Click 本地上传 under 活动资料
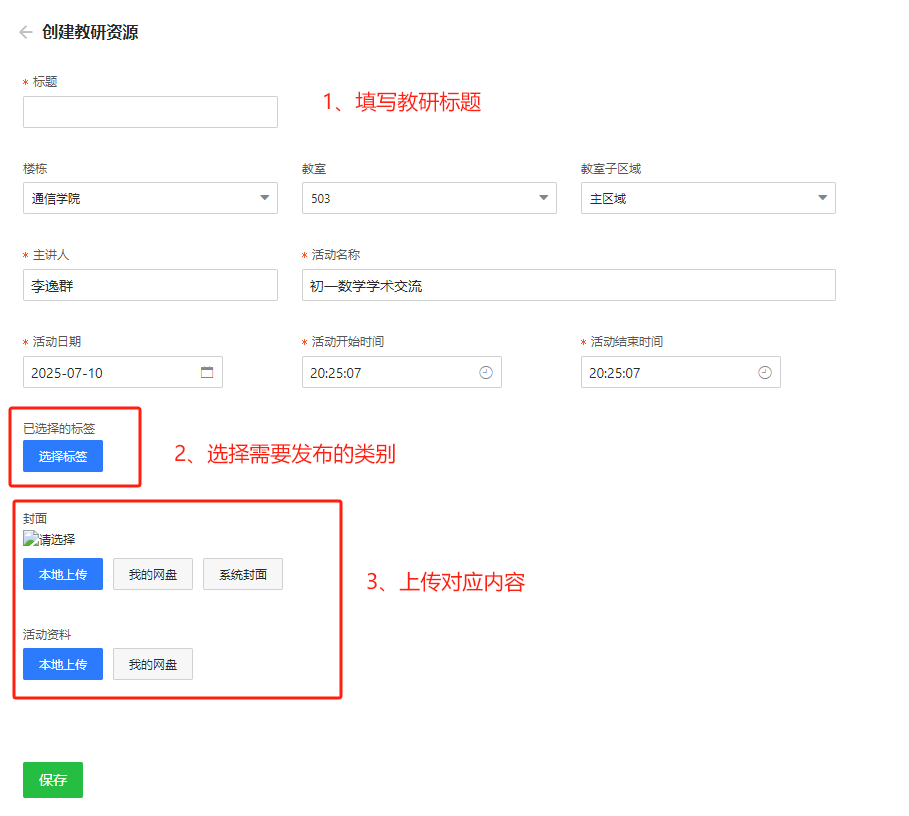This screenshot has height=816, width=909. [63, 664]
